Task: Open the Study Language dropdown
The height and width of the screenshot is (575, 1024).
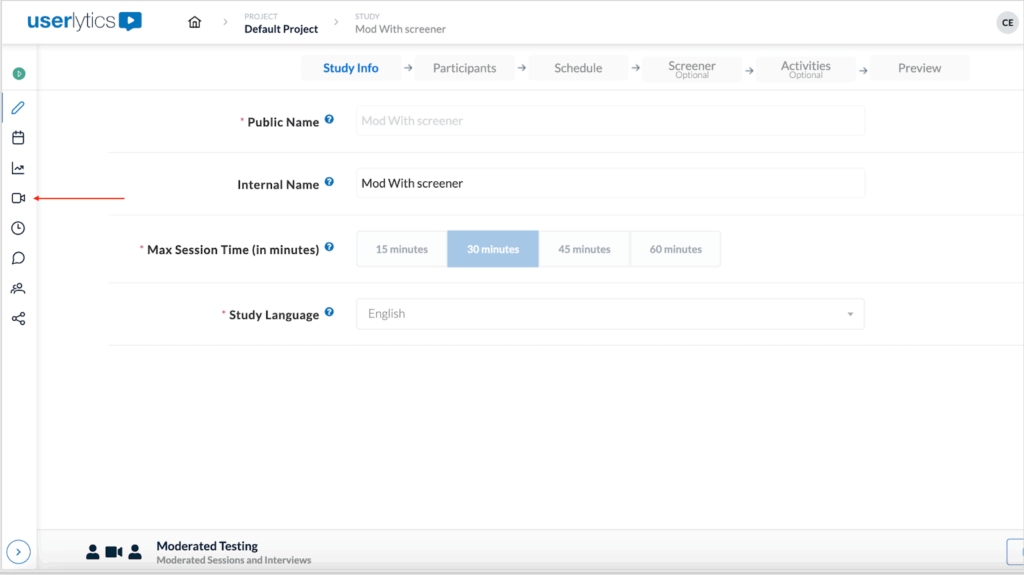Action: coord(610,314)
